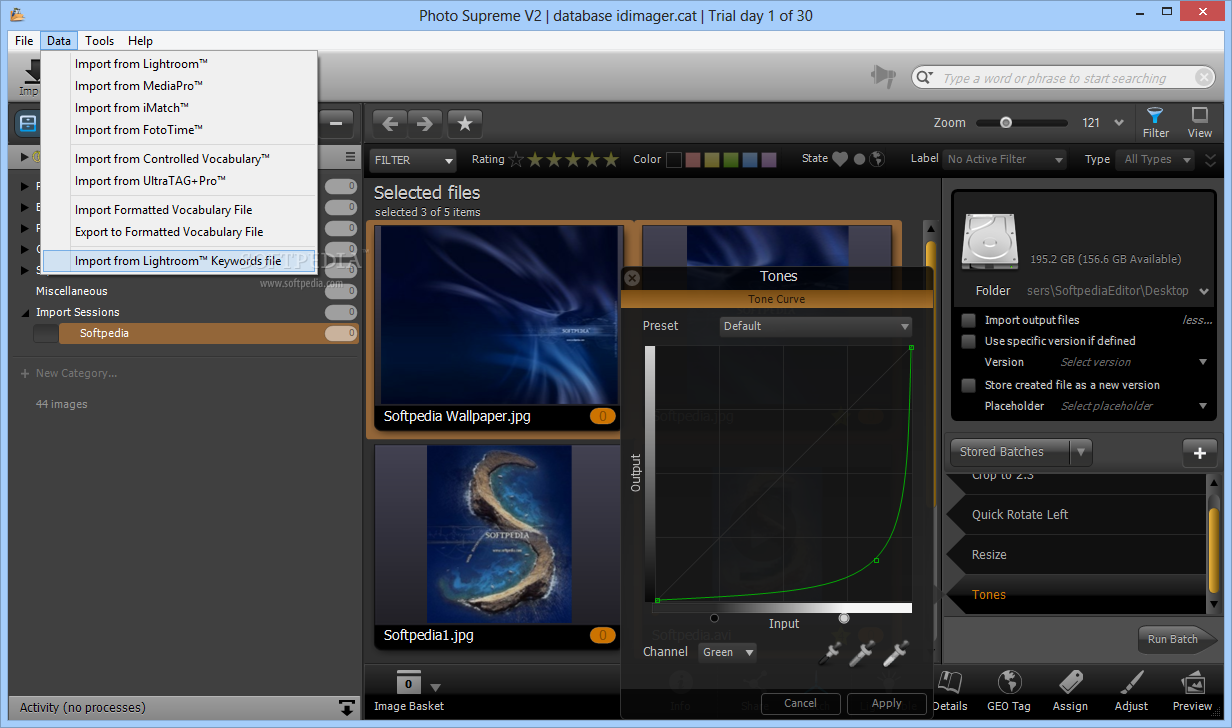Open the Channel Green dropdown

point(727,652)
